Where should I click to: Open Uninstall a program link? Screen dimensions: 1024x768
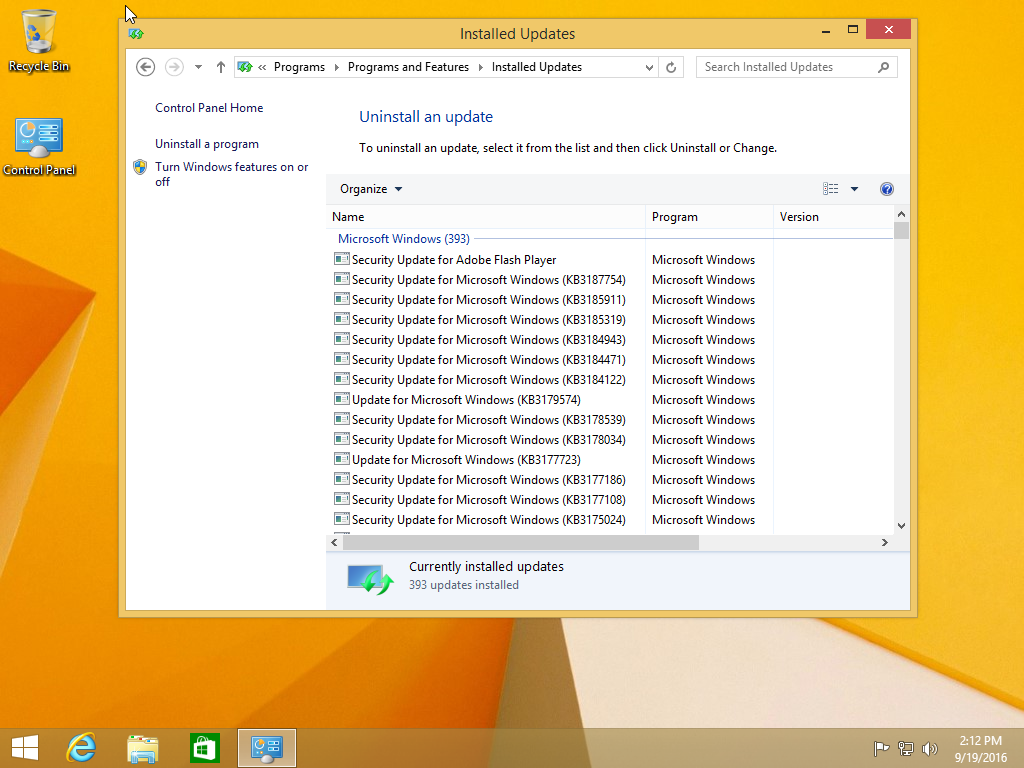[x=206, y=144]
